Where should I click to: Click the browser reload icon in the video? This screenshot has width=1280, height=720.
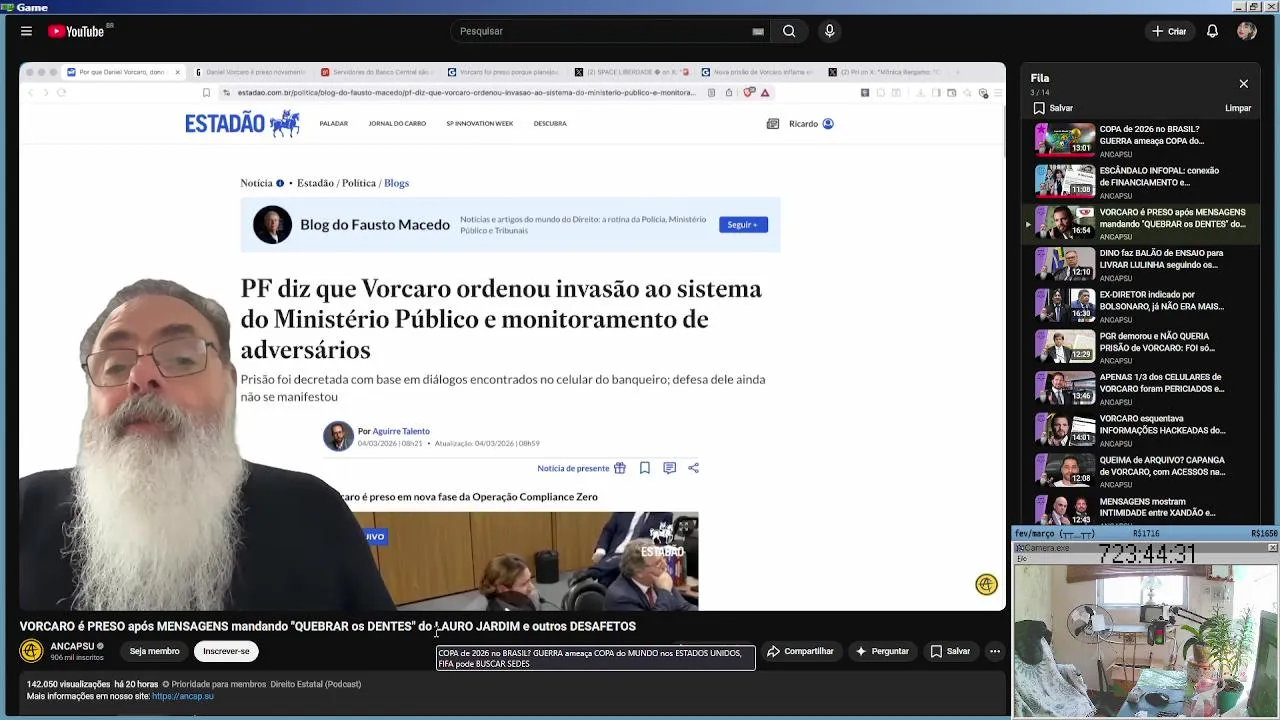(x=61, y=93)
